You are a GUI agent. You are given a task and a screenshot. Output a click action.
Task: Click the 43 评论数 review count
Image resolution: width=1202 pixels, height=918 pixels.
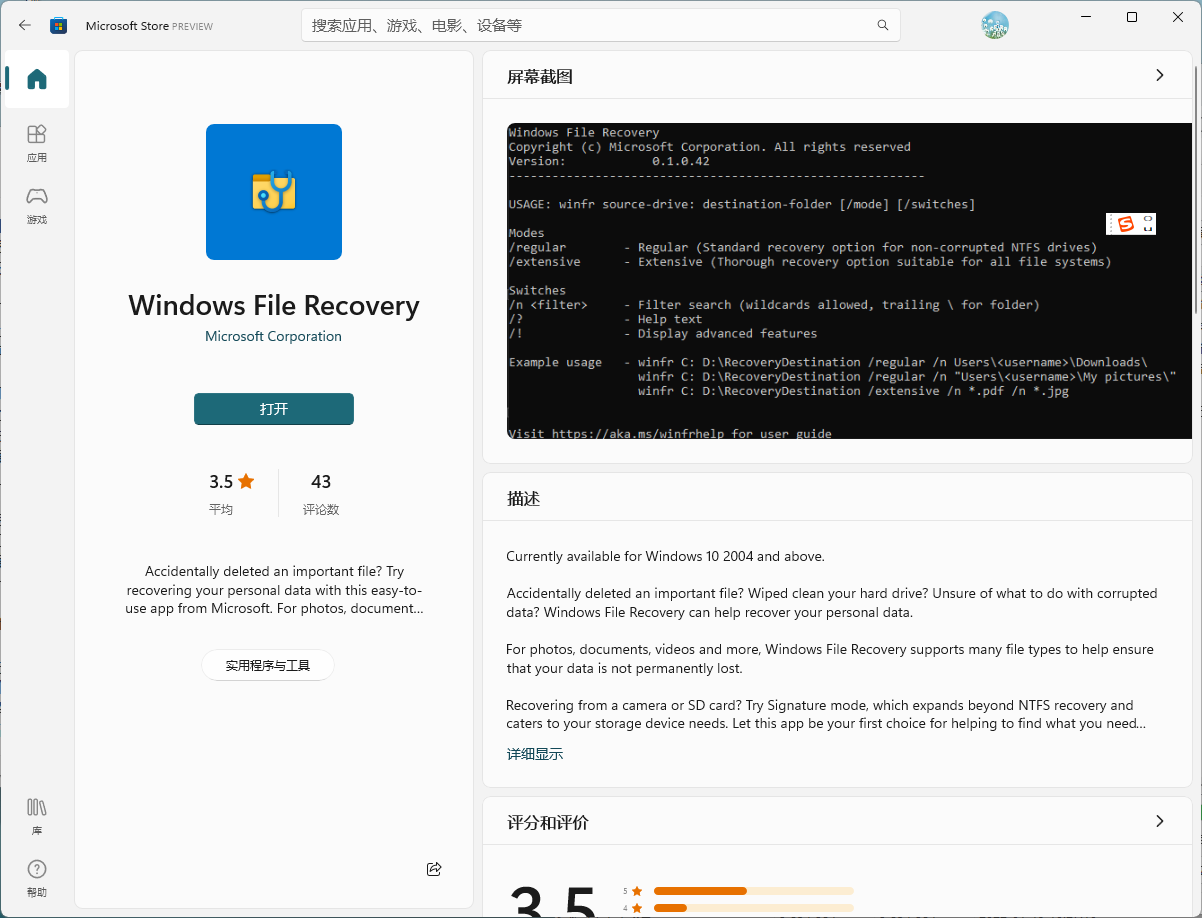point(321,494)
